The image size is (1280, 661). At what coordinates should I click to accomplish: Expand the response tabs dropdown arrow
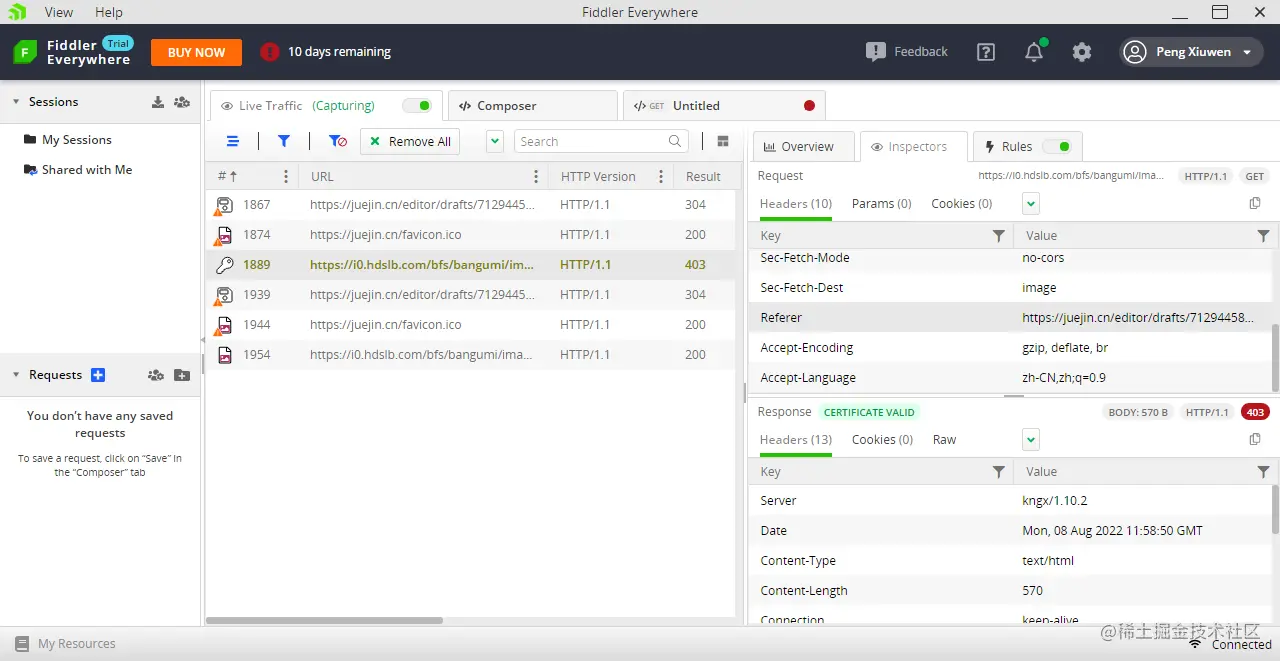point(1031,440)
